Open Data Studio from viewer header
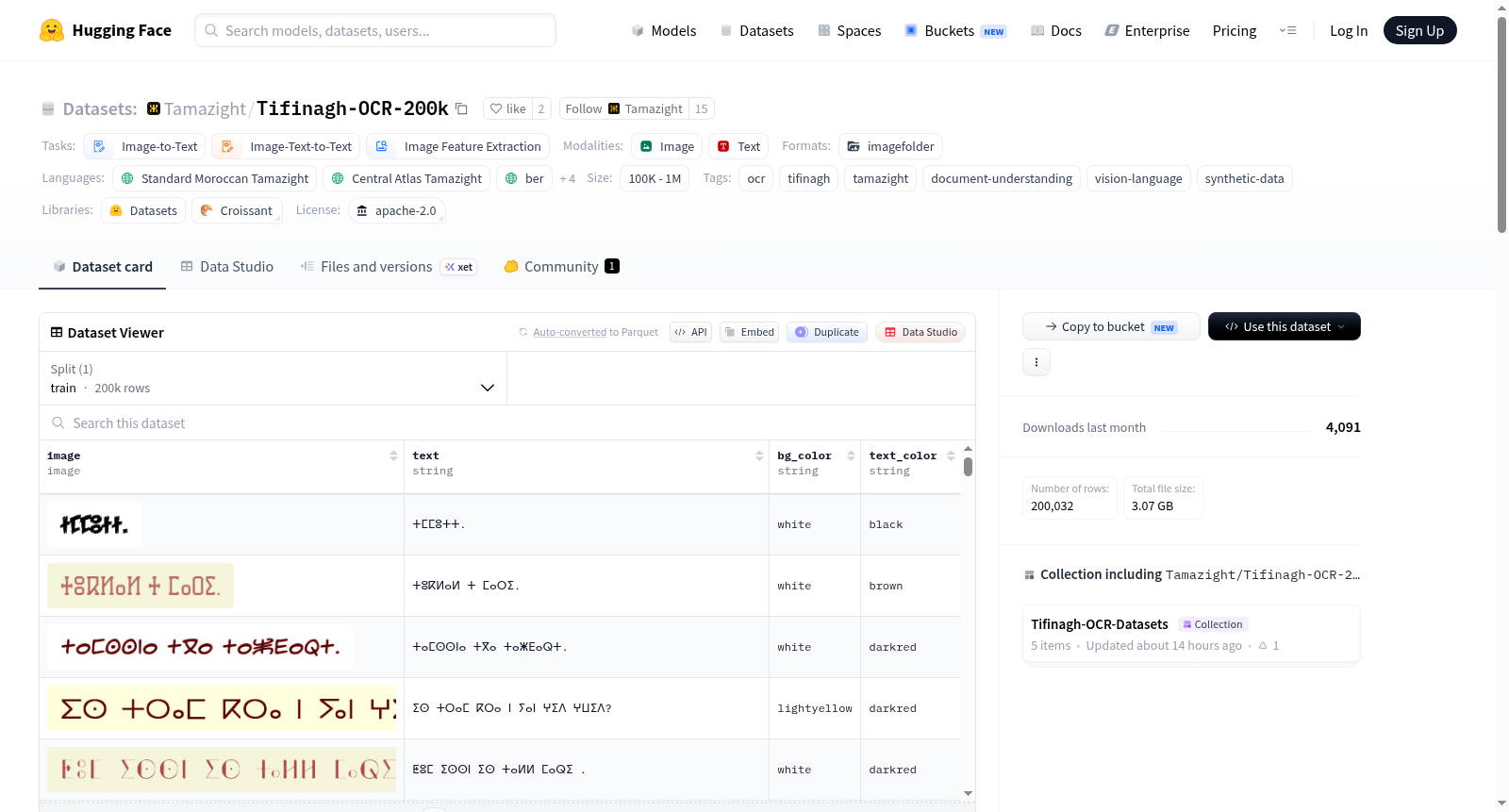Viewport: 1509px width, 812px height. click(x=920, y=332)
